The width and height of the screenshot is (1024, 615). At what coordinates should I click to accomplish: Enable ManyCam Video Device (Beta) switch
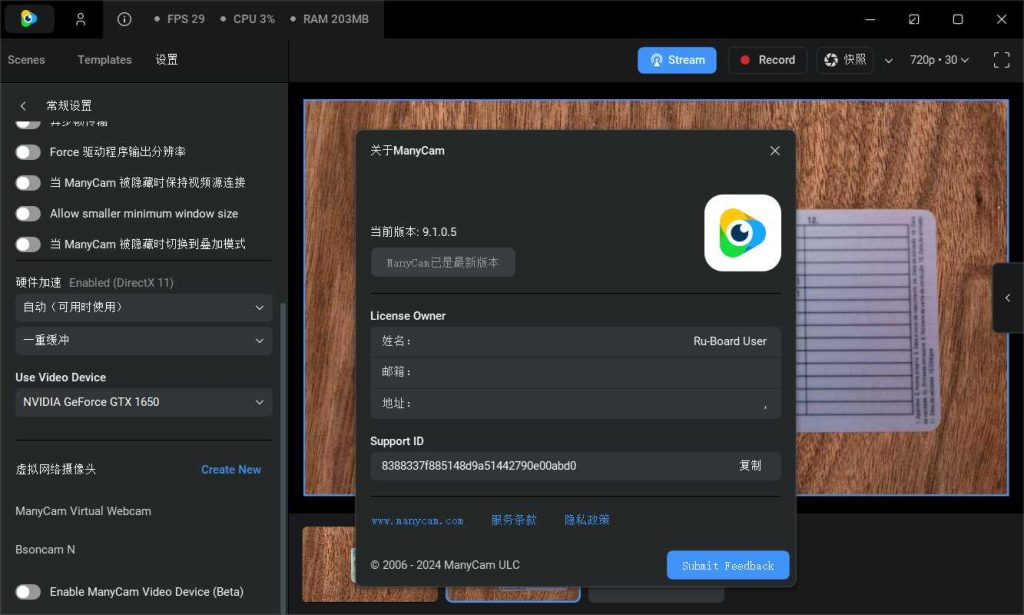point(28,592)
